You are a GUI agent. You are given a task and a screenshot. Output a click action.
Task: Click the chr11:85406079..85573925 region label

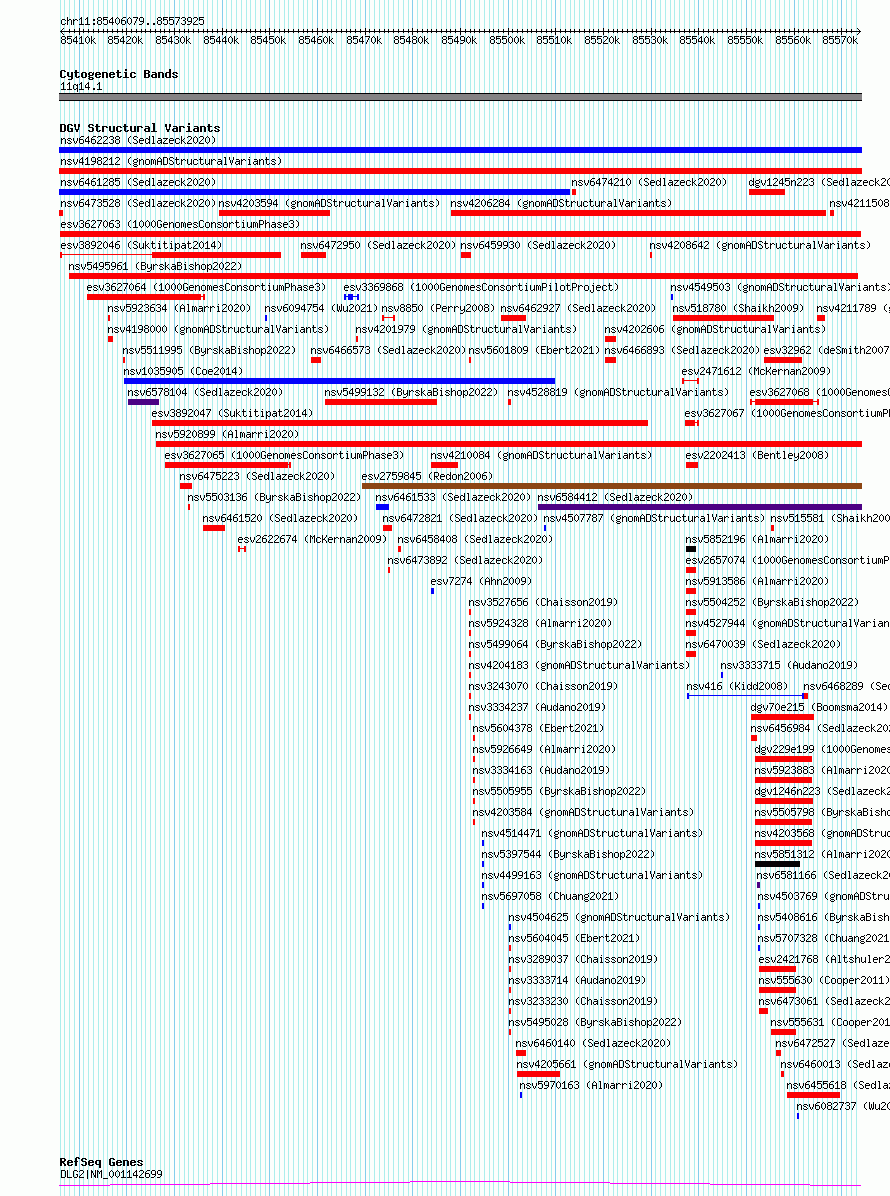(x=132, y=21)
